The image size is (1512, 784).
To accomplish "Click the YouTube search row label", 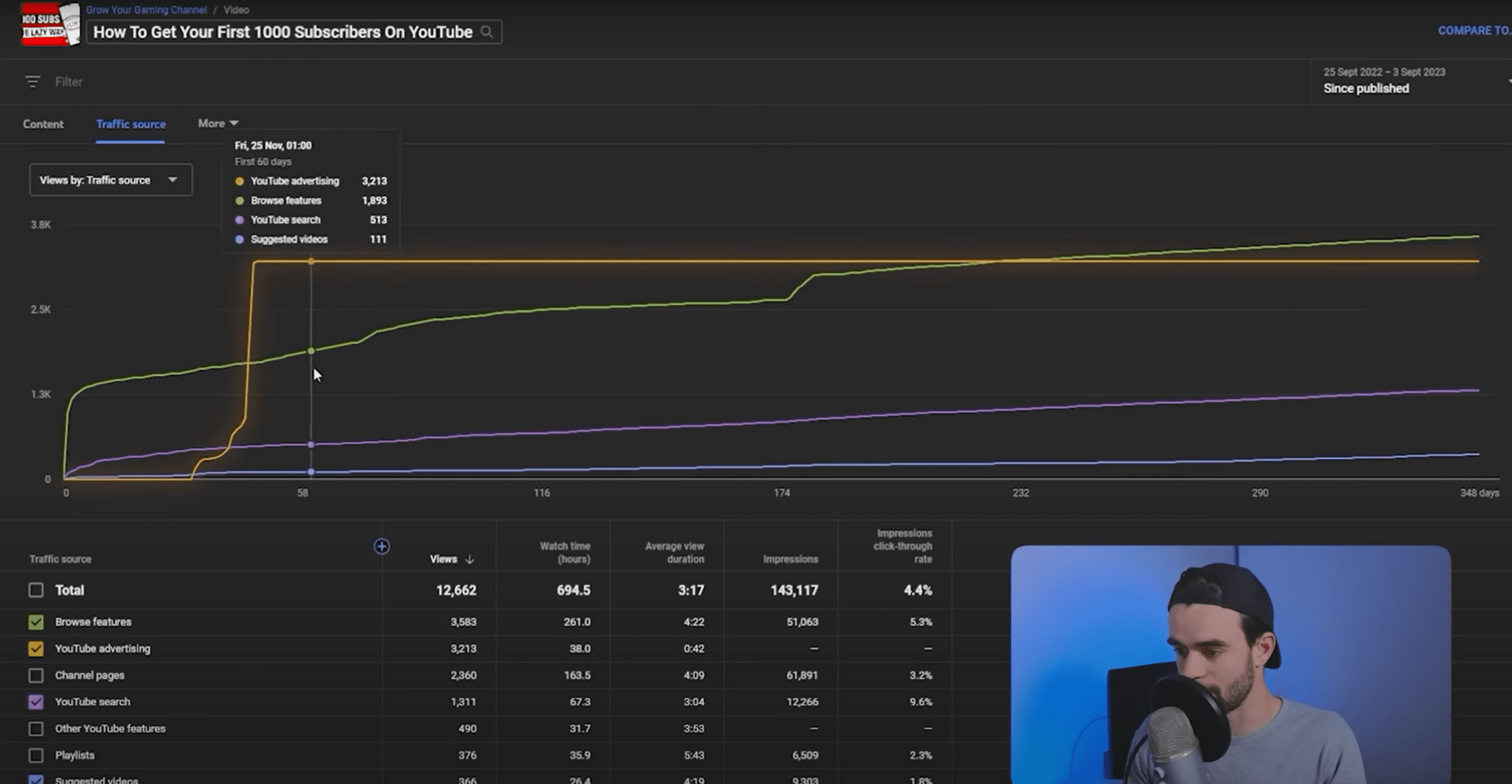I will pos(92,702).
